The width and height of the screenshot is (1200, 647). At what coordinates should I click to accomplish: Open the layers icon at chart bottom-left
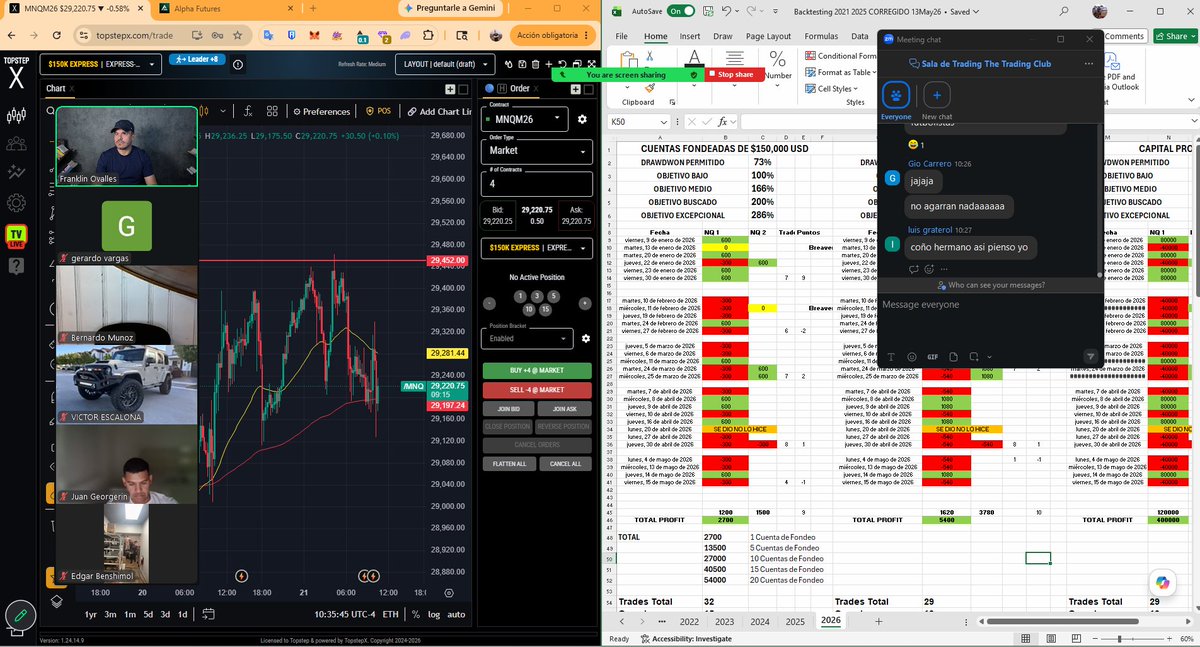point(57,601)
